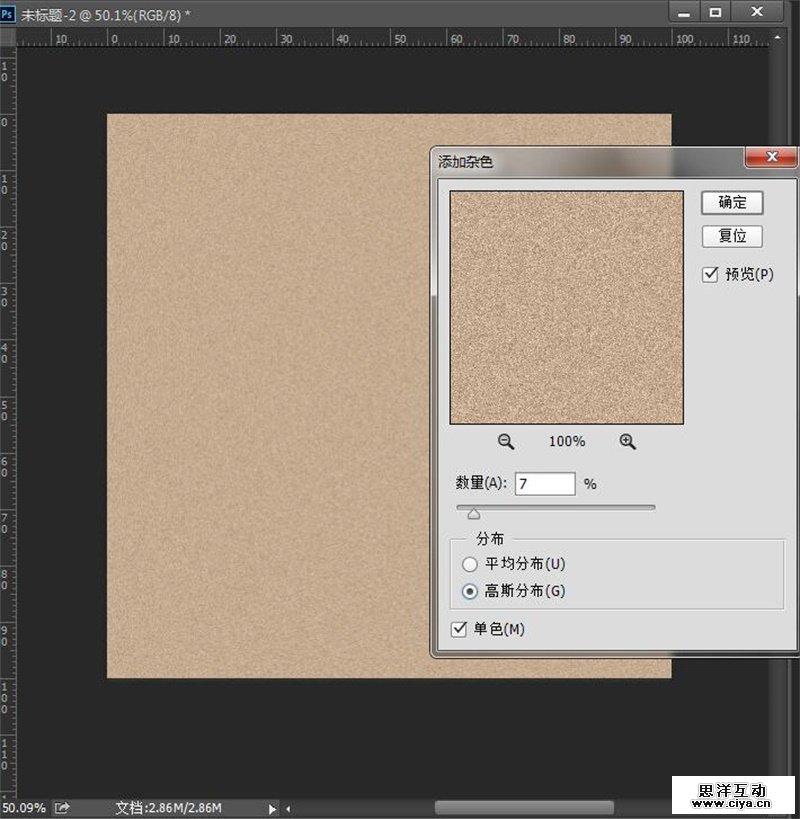
Task: Click the zoom out magnifier in preview
Action: click(x=506, y=442)
